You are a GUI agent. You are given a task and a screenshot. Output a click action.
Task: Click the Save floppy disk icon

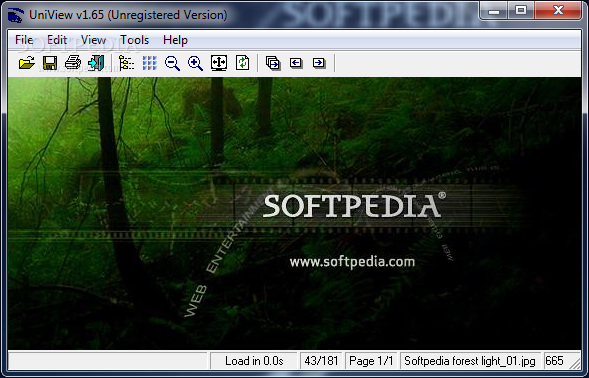click(x=50, y=63)
